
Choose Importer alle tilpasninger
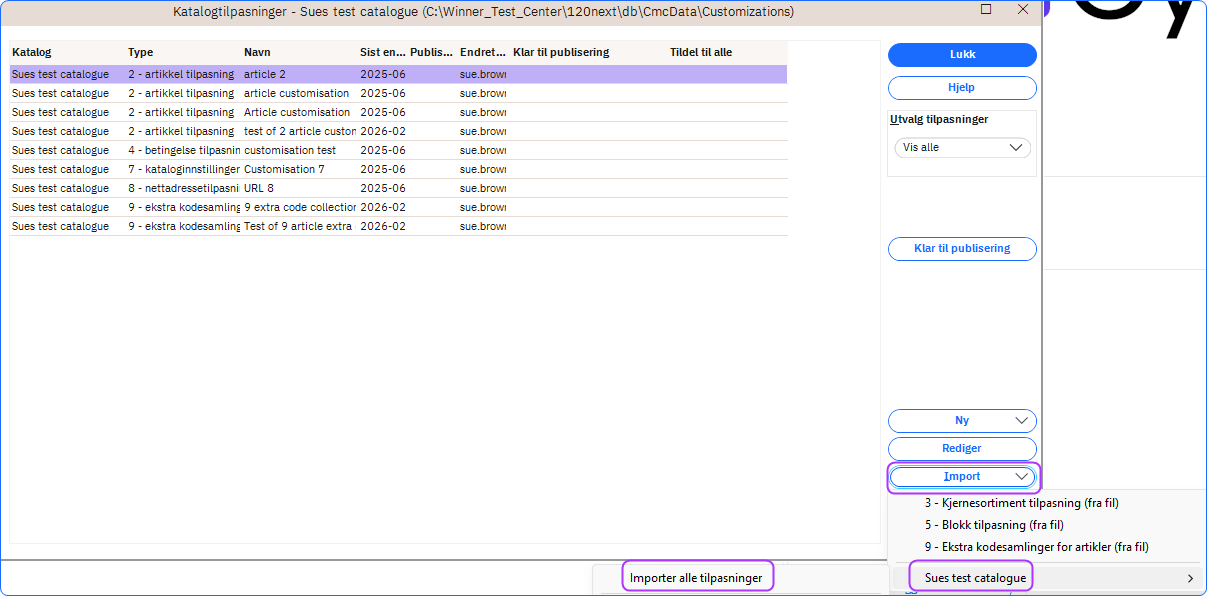tap(696, 578)
